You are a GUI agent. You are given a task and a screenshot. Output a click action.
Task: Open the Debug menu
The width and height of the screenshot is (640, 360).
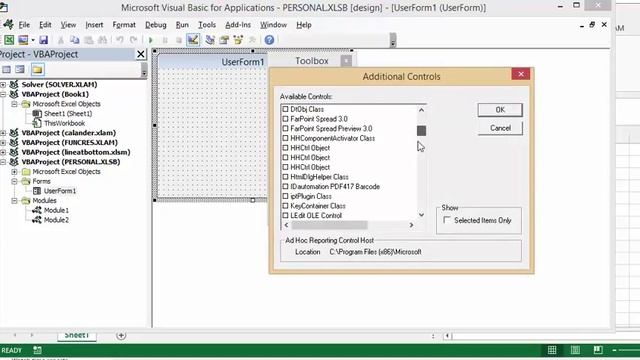[x=156, y=25]
